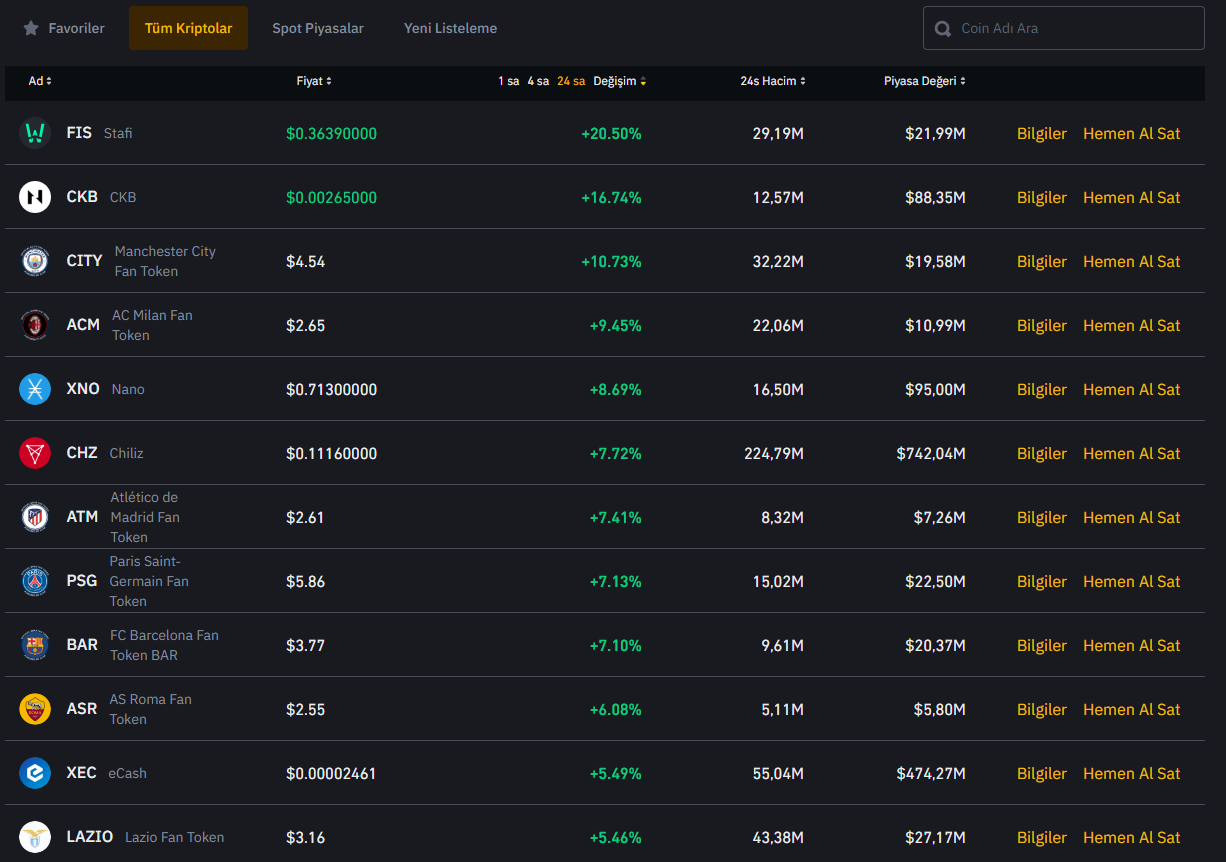
Task: Click the Manchester City crest icon
Action: 35,261
